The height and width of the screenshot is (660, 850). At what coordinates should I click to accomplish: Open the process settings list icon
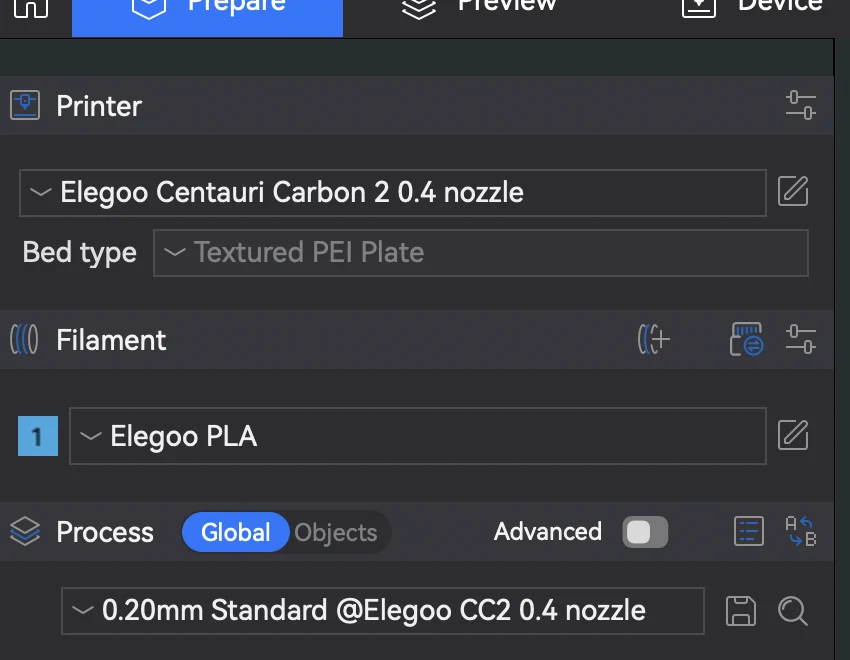pos(749,531)
